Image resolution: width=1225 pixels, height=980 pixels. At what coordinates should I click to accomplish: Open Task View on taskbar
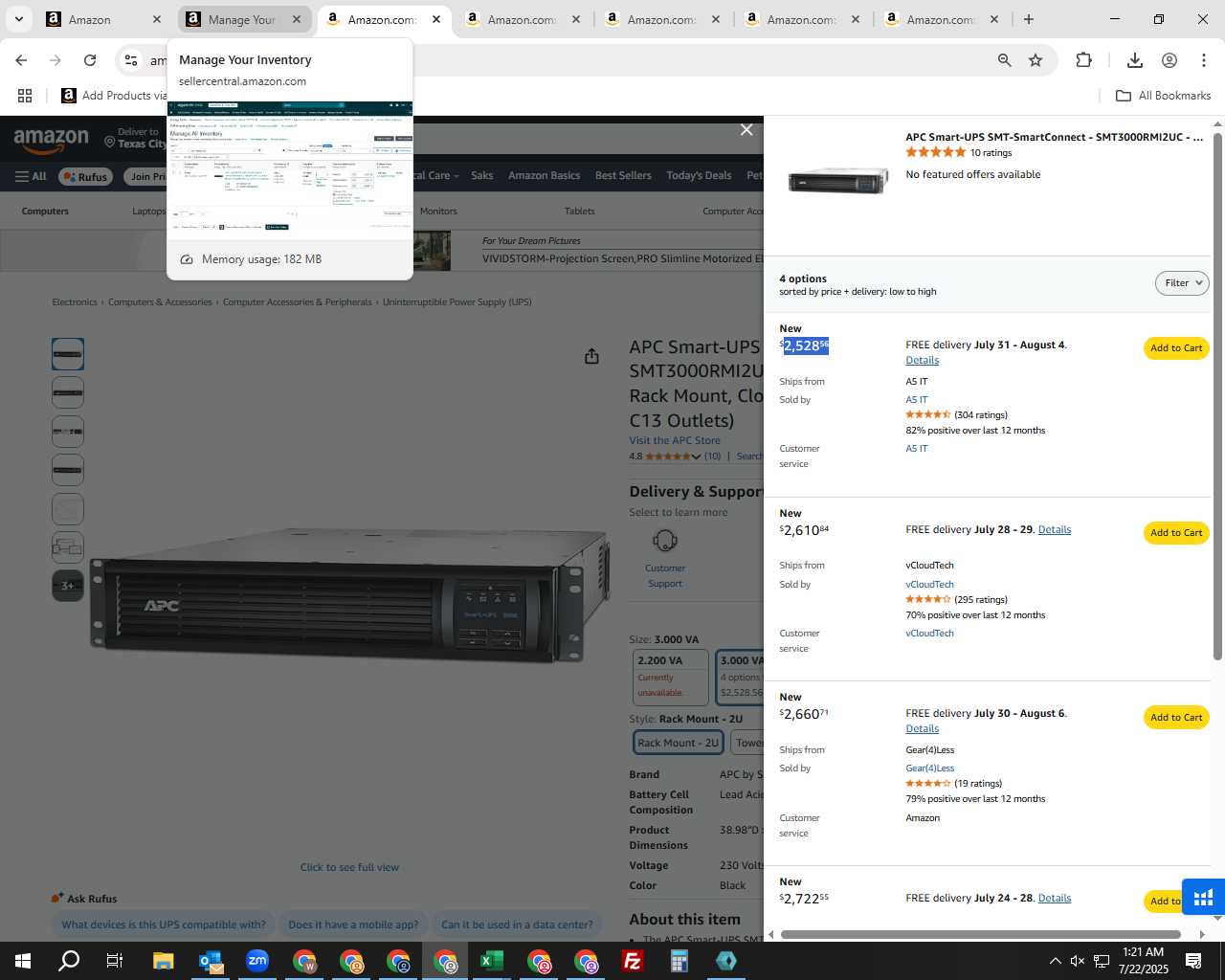click(x=115, y=961)
